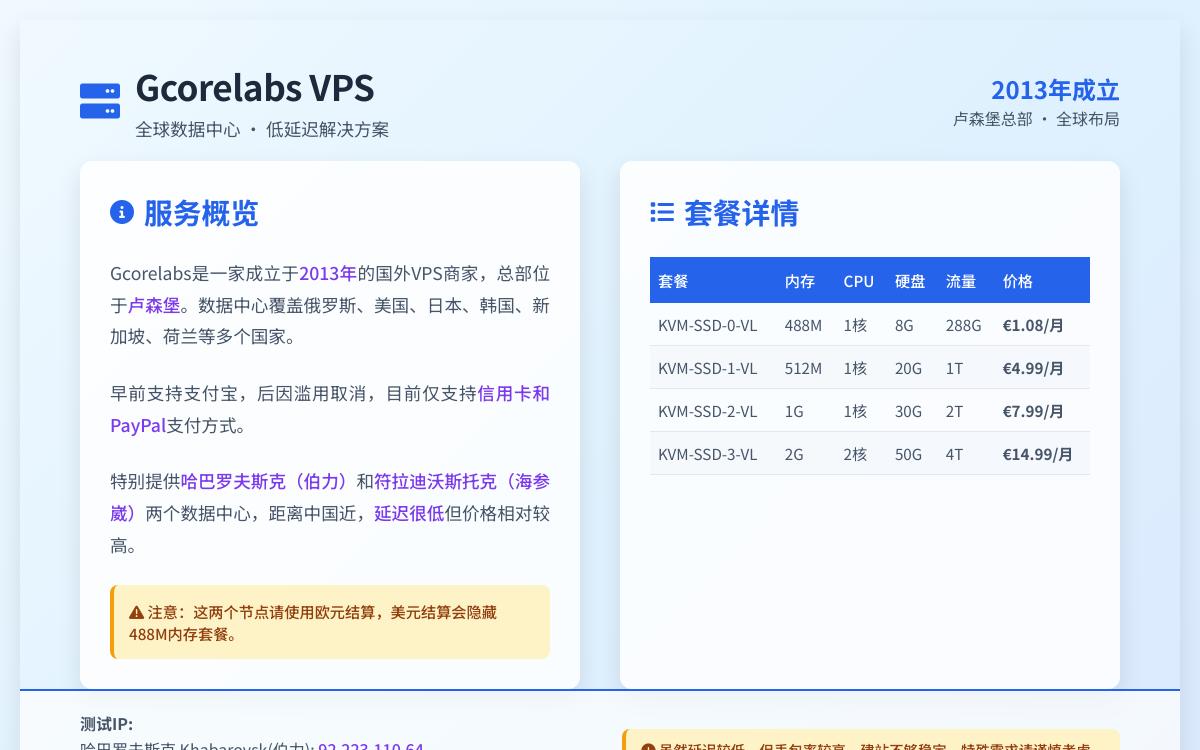
Task: Click the €14.99/月 price cell
Action: pyautogui.click(x=1038, y=454)
